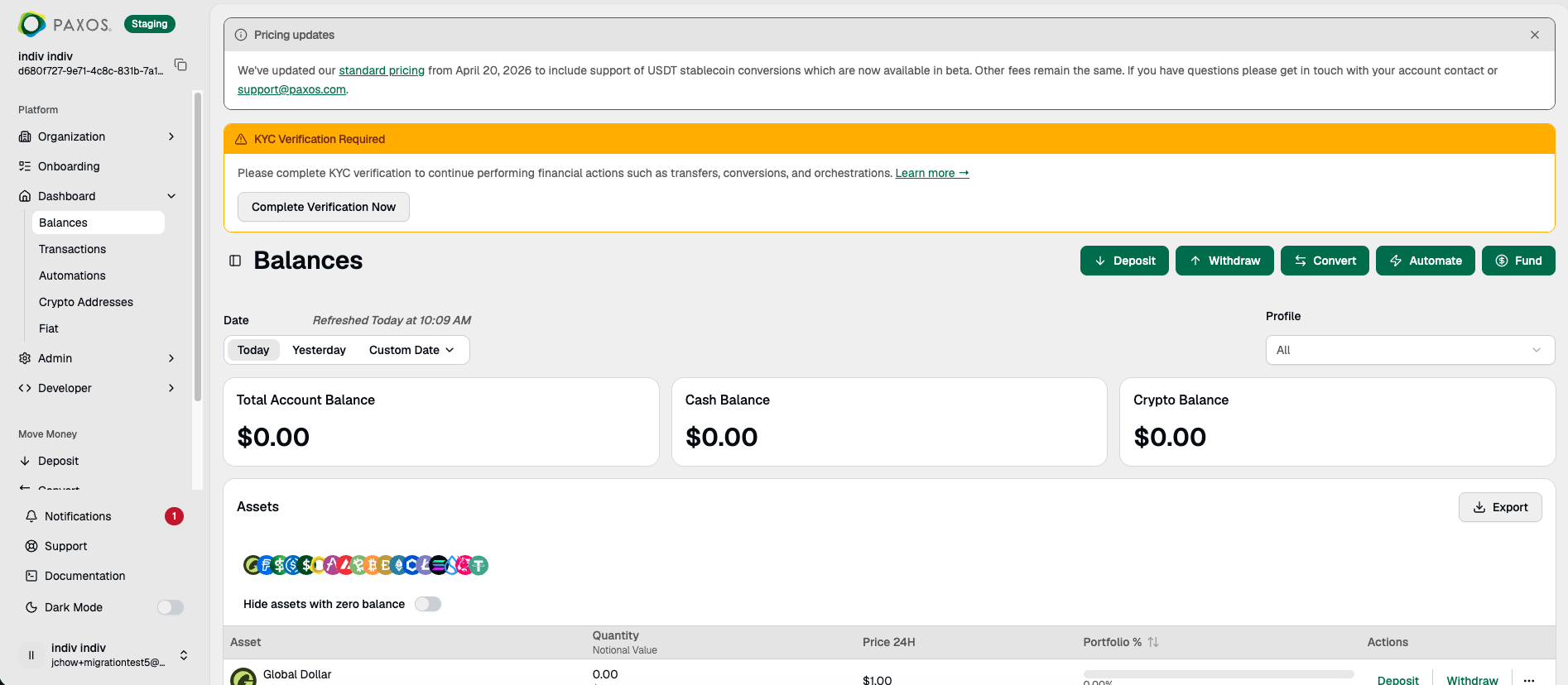1568x685 pixels.
Task: Switch to the Yesterday date tab
Action: (319, 350)
